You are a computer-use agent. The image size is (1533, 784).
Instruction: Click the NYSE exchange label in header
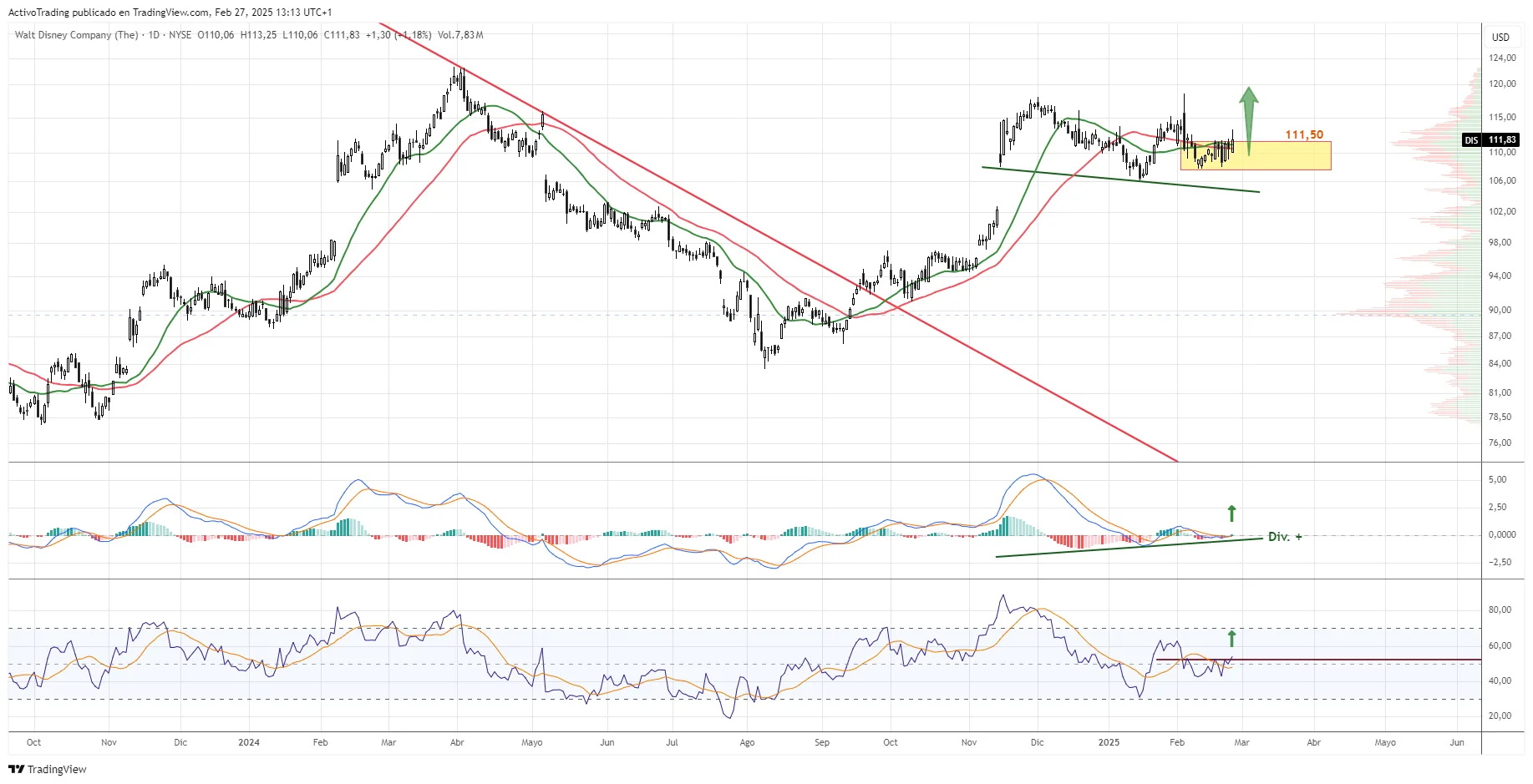[x=180, y=35]
